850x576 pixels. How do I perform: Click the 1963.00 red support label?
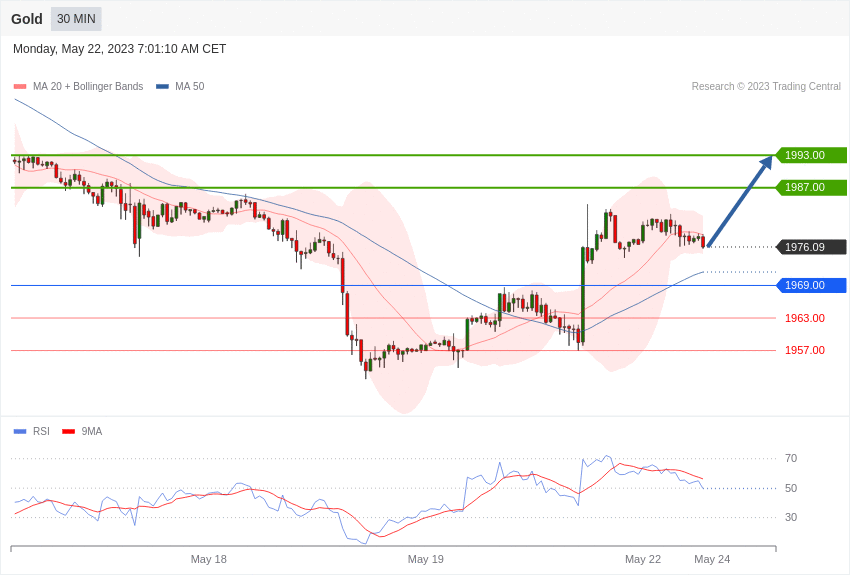tap(805, 318)
